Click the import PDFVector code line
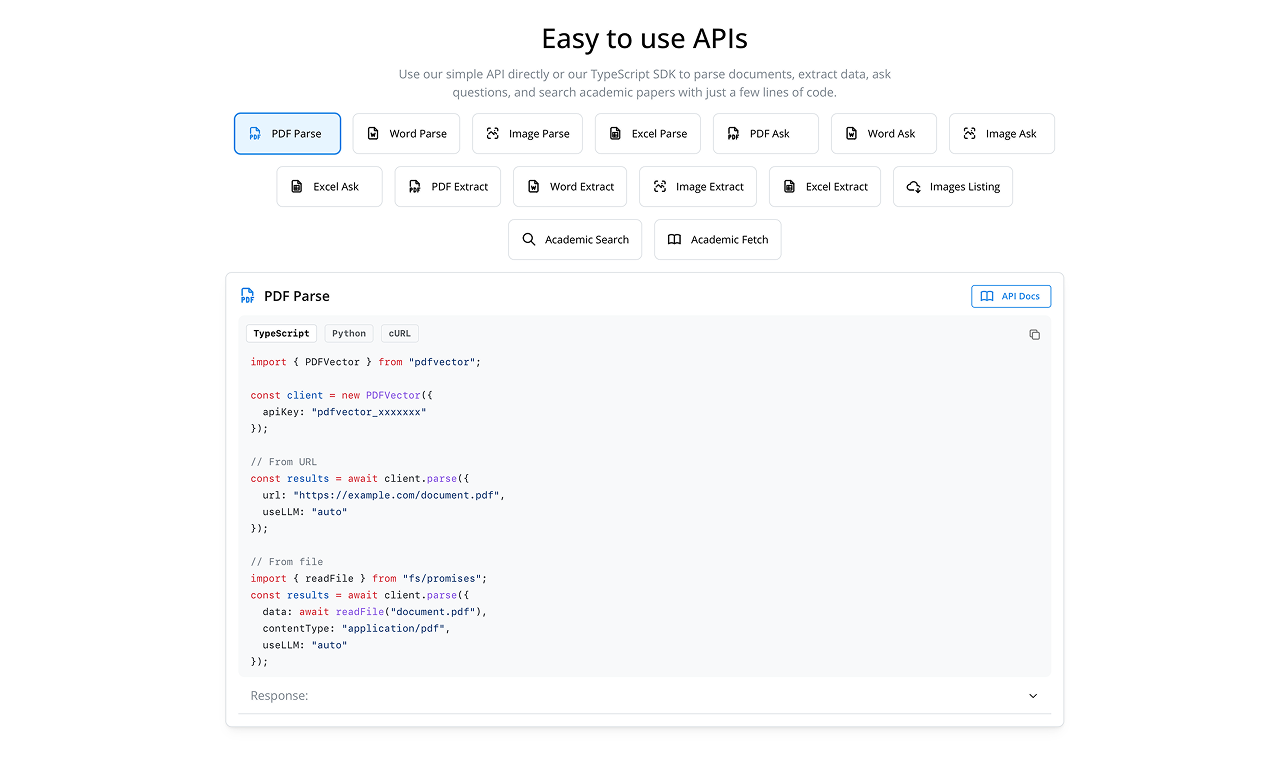The width and height of the screenshot is (1270, 760). coord(366,362)
